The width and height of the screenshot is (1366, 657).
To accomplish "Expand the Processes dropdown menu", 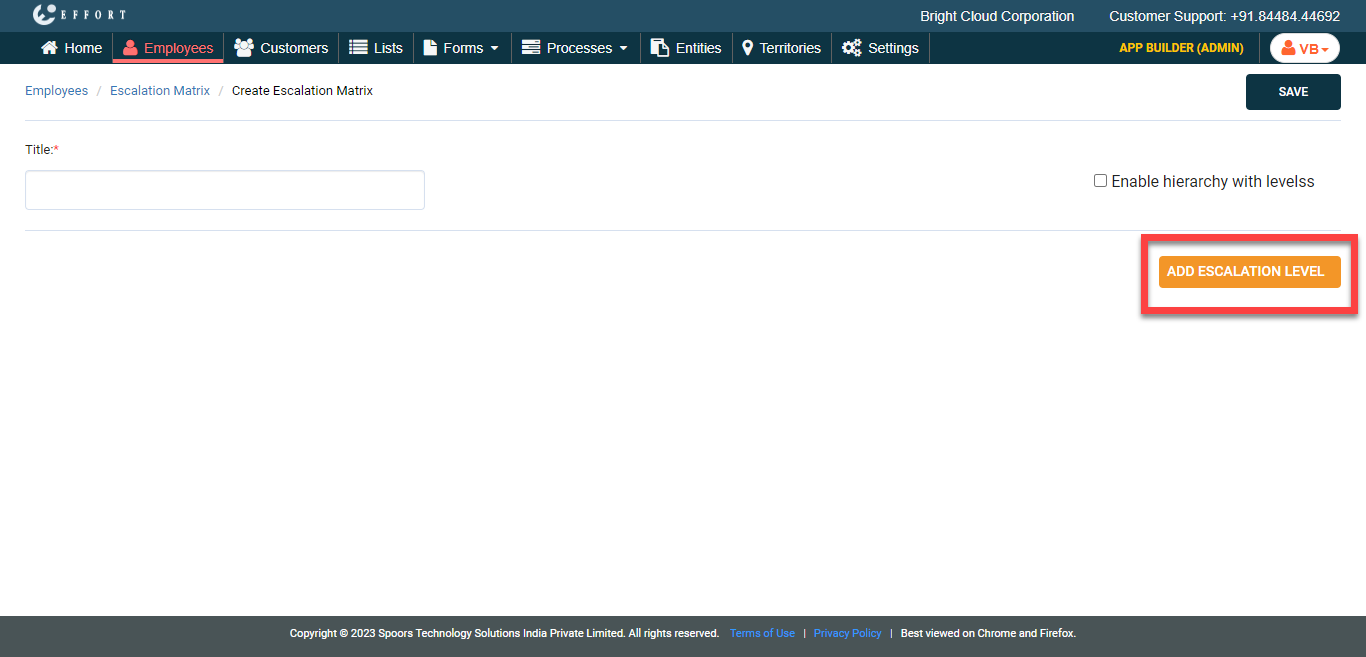I will 576,48.
